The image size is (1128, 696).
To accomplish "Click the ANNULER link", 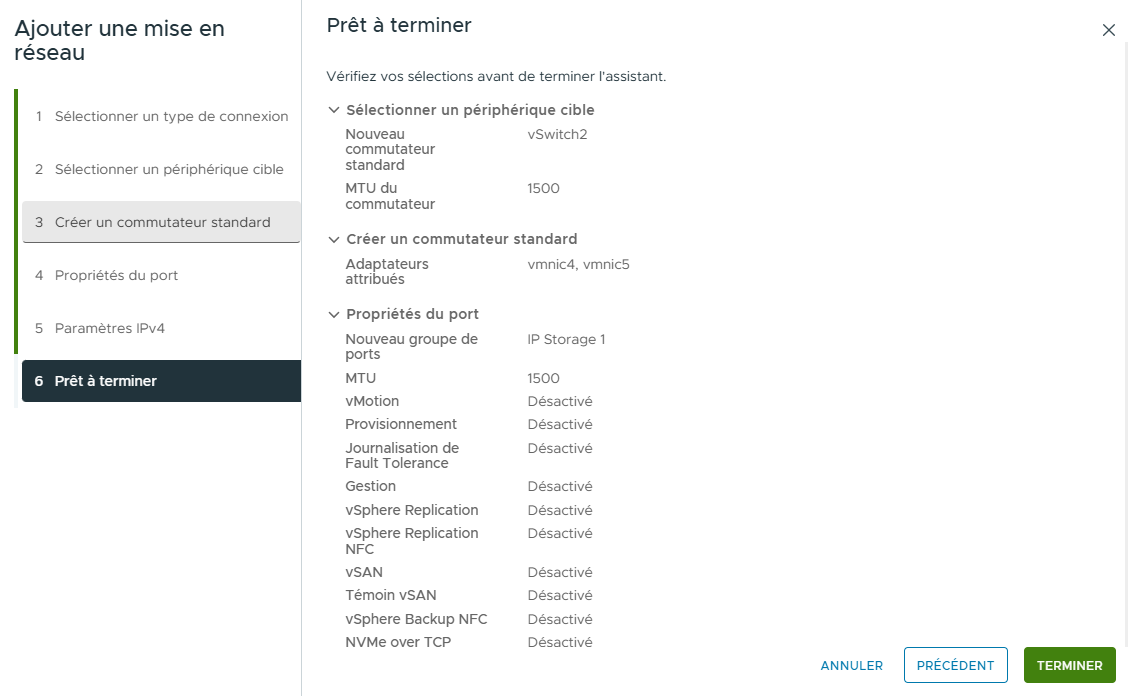I will pos(851,665).
